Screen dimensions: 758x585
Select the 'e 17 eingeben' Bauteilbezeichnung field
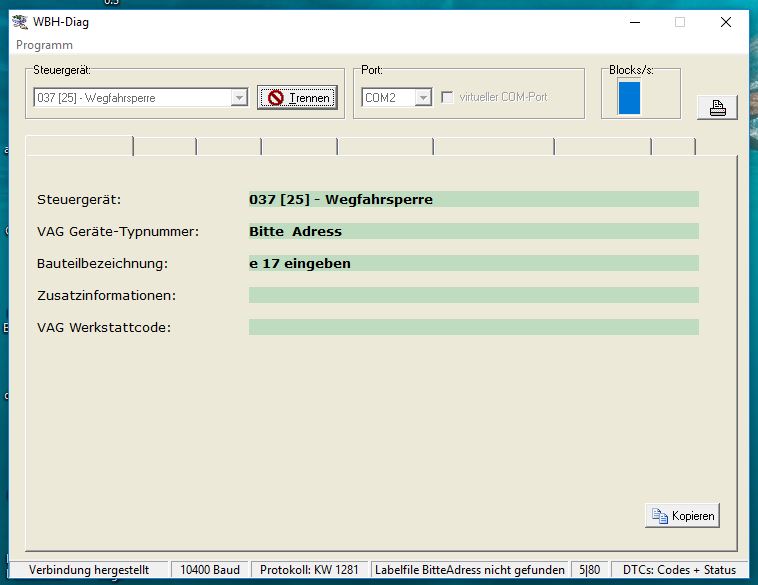click(473, 263)
